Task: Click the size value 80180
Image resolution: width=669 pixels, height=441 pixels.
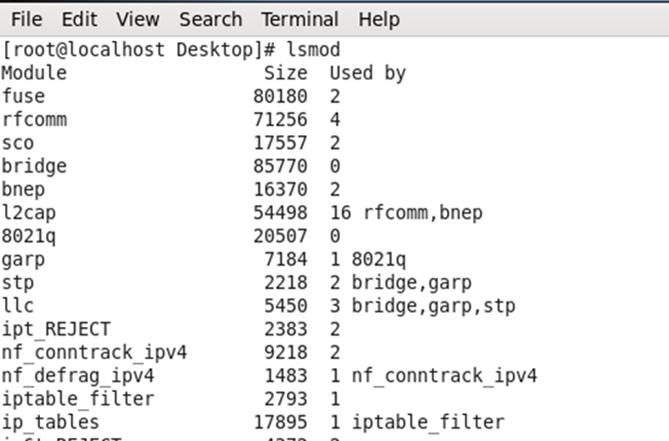Action: pyautogui.click(x=280, y=96)
